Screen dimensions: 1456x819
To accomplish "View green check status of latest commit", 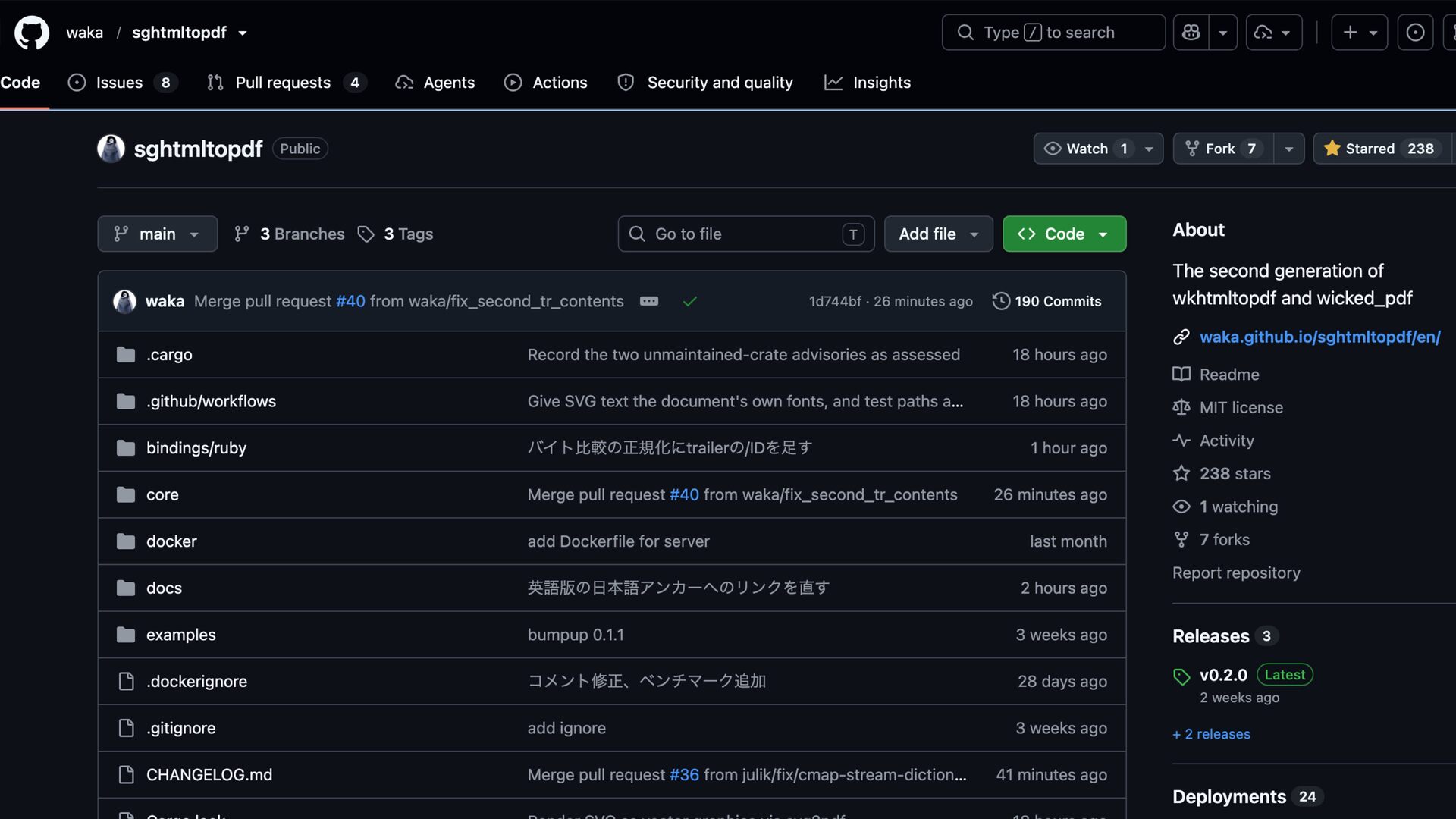I will (689, 301).
